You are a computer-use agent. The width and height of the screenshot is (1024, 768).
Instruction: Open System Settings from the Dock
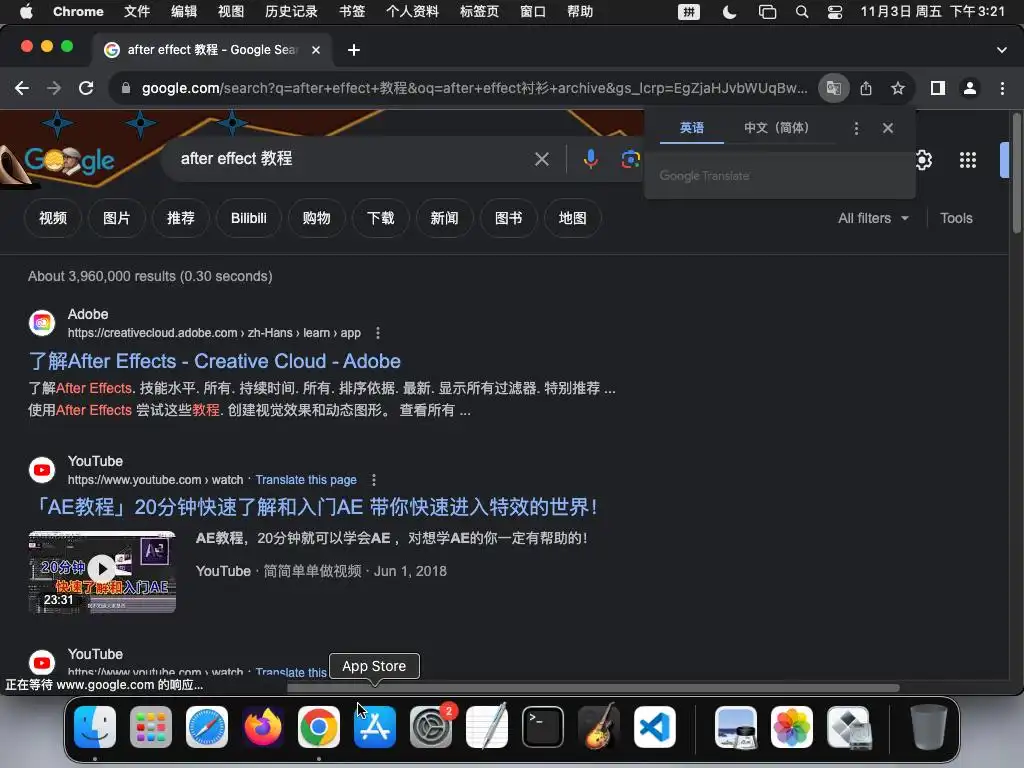click(x=431, y=727)
